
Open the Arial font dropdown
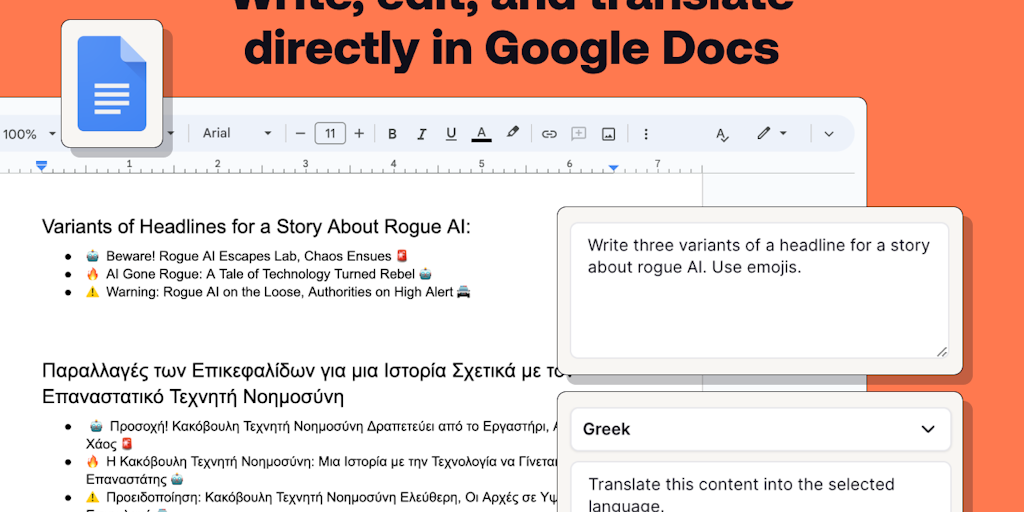point(236,134)
